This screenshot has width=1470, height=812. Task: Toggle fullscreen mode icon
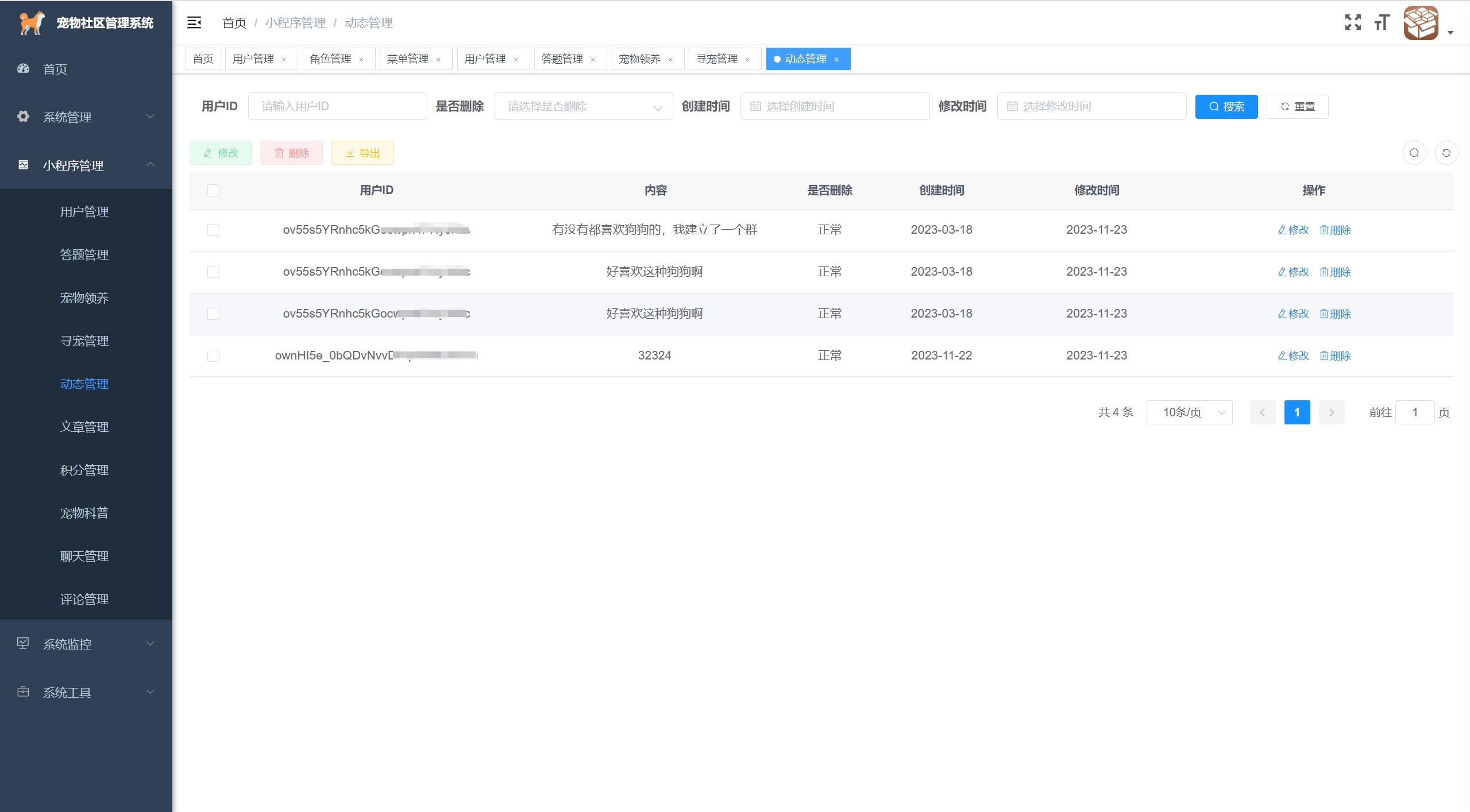click(1353, 22)
